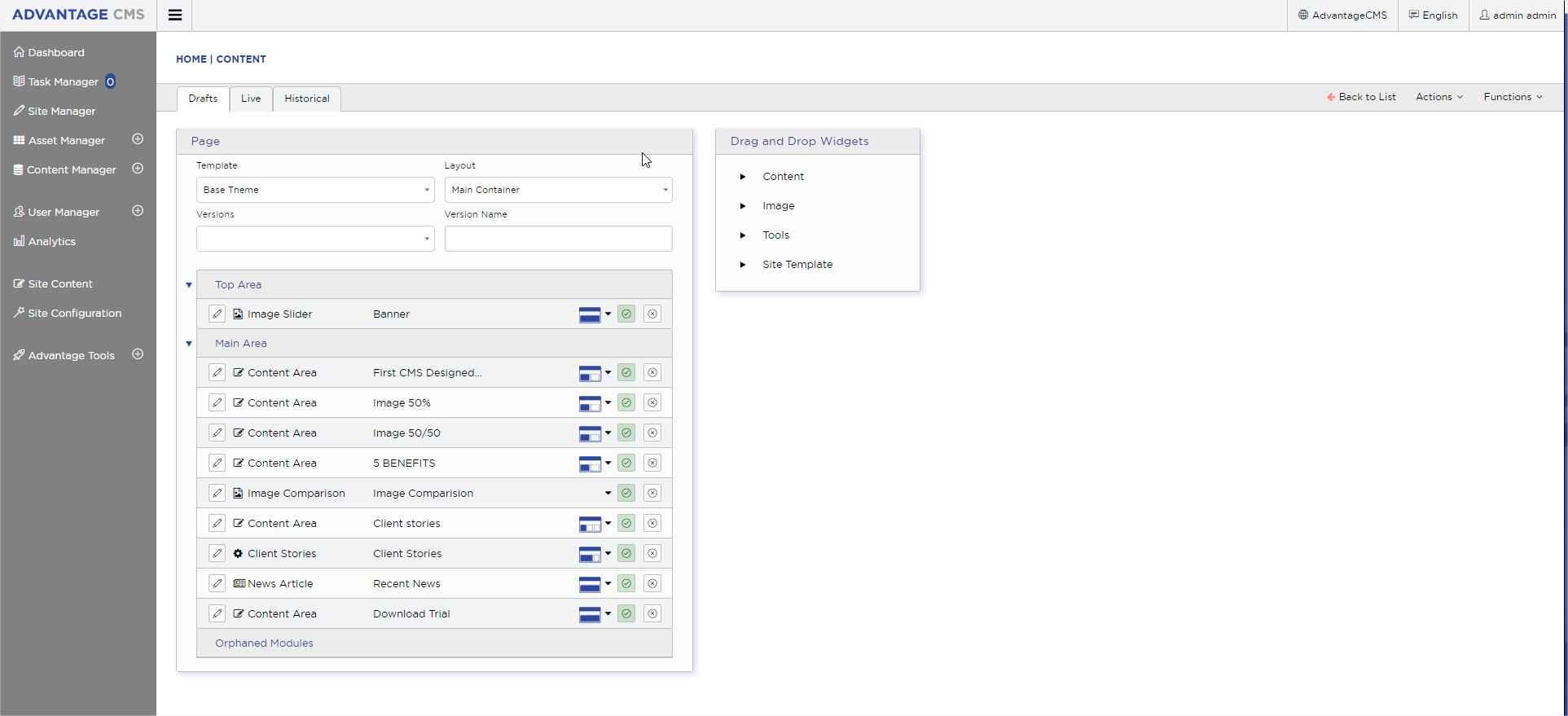Switch to the Live tab

(251, 99)
